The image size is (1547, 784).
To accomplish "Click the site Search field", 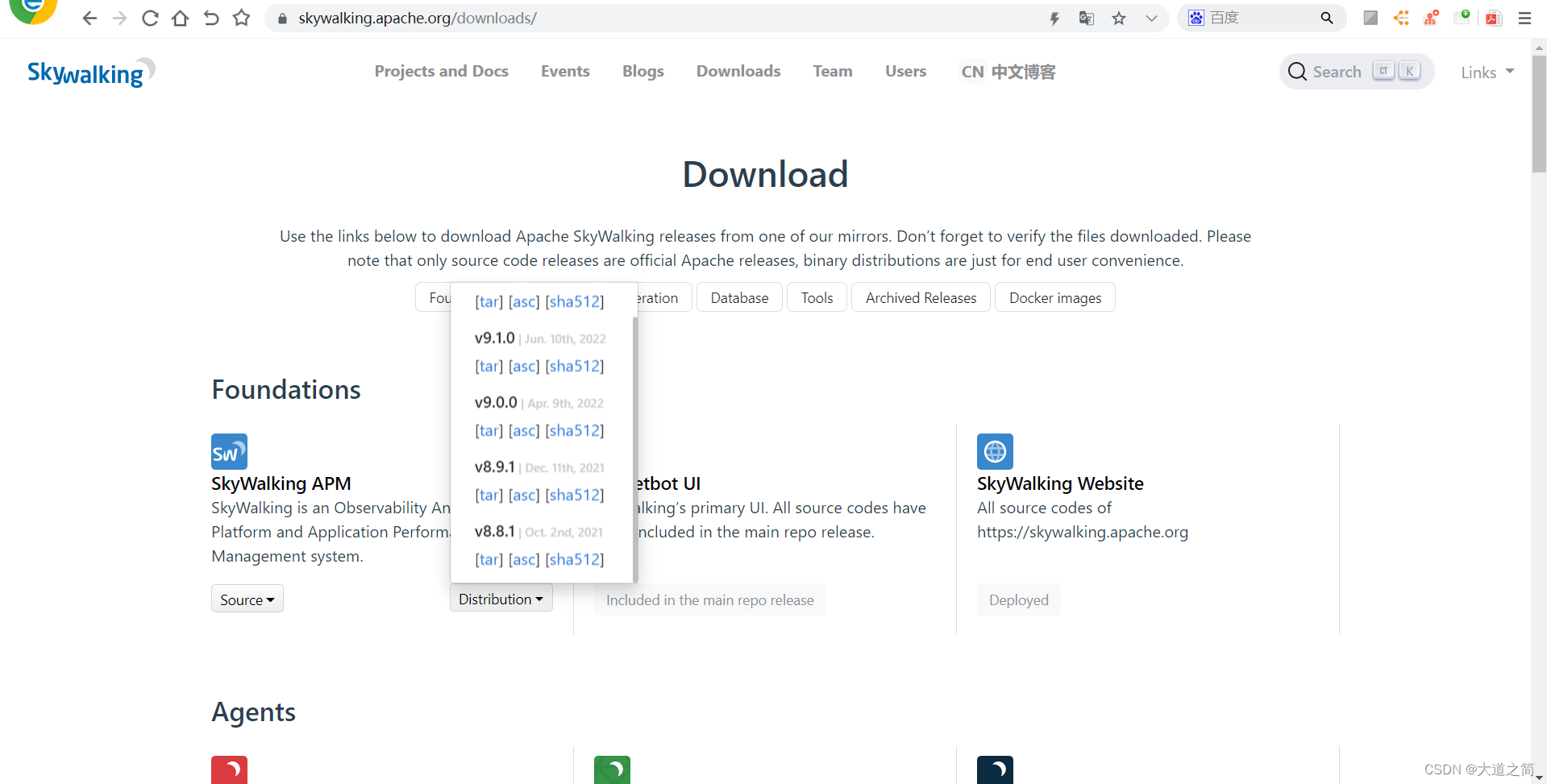I will [x=1357, y=72].
